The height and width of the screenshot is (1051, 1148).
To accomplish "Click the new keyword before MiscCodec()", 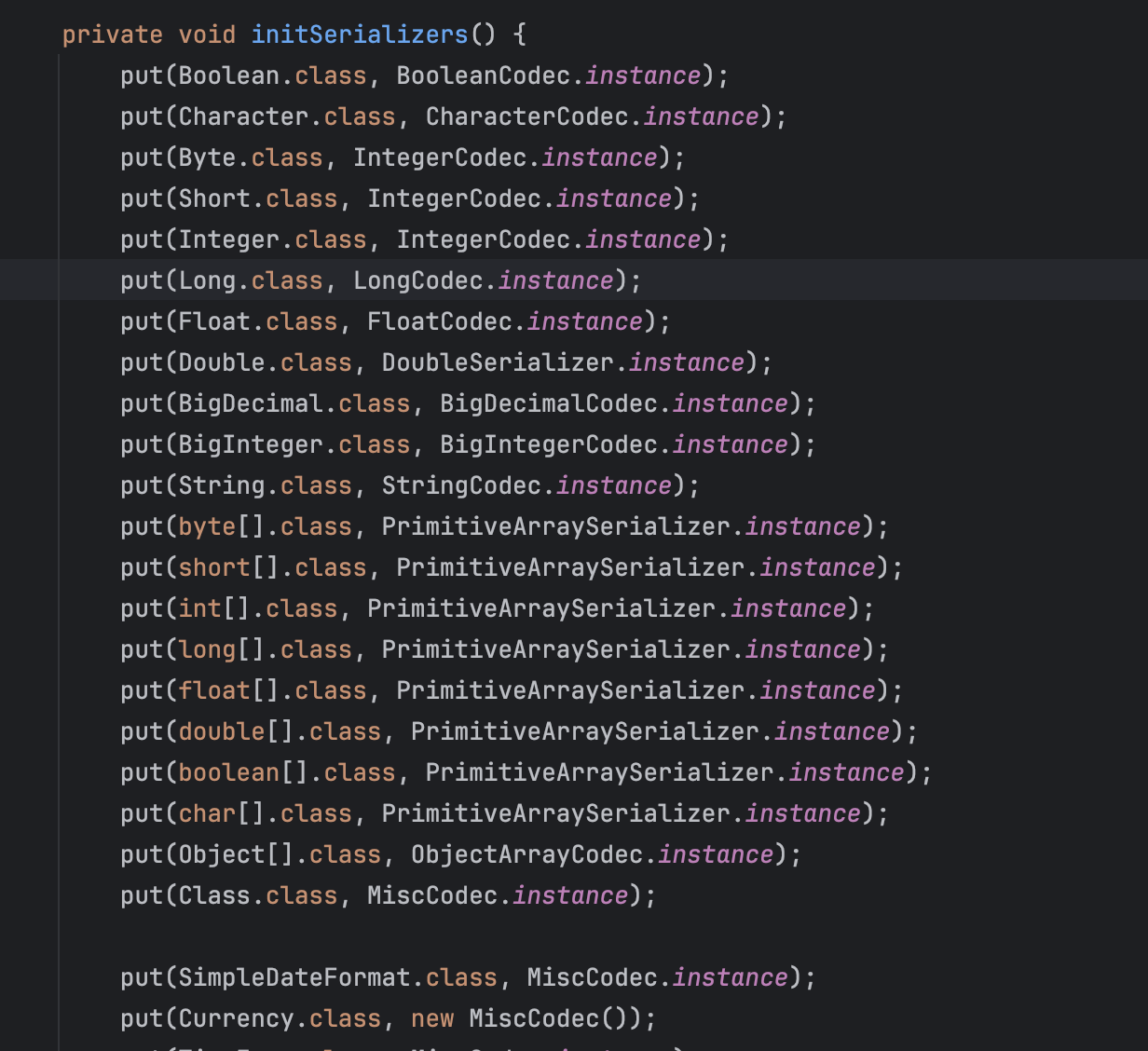I will pyautogui.click(x=431, y=1019).
